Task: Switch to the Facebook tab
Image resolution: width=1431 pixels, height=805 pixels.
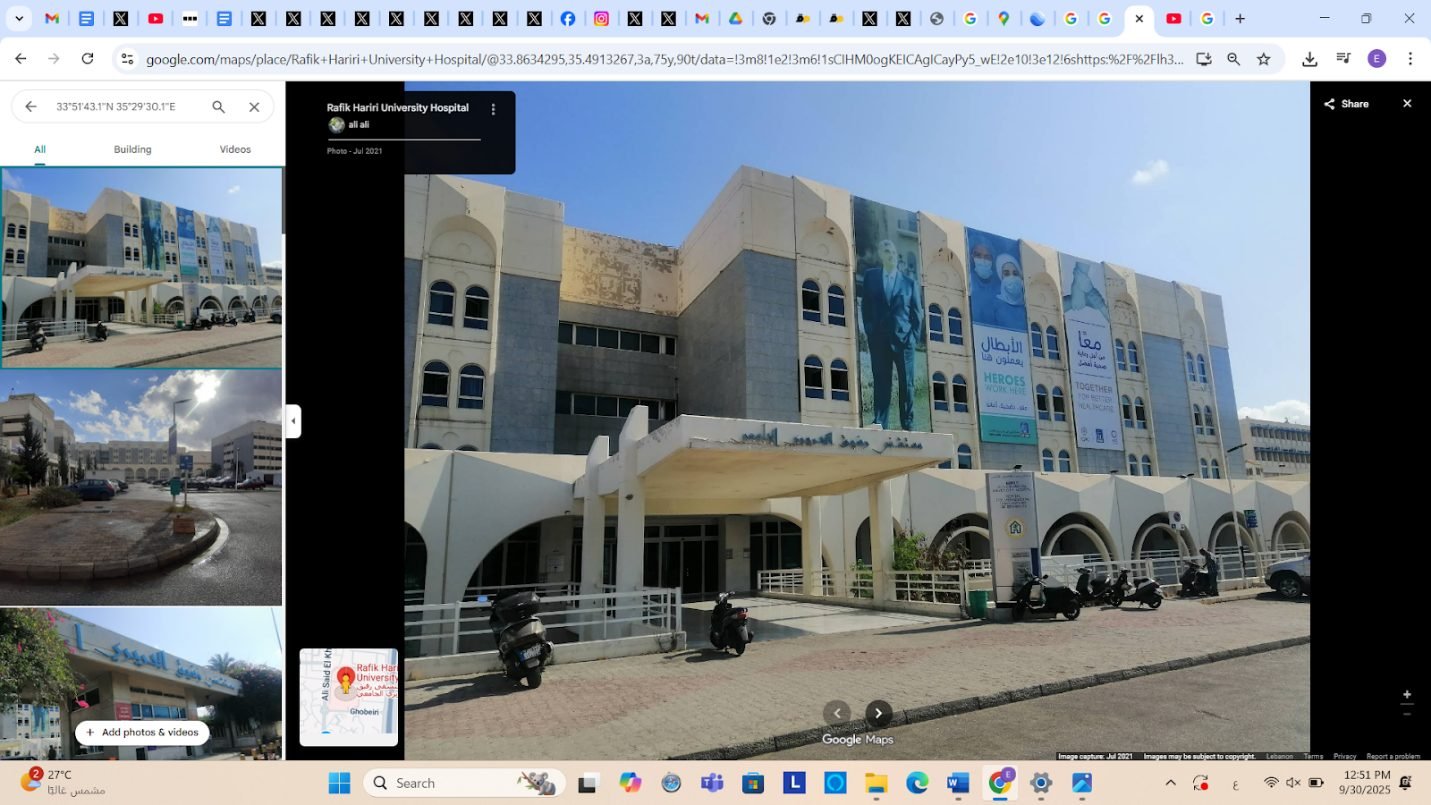Action: tap(567, 18)
